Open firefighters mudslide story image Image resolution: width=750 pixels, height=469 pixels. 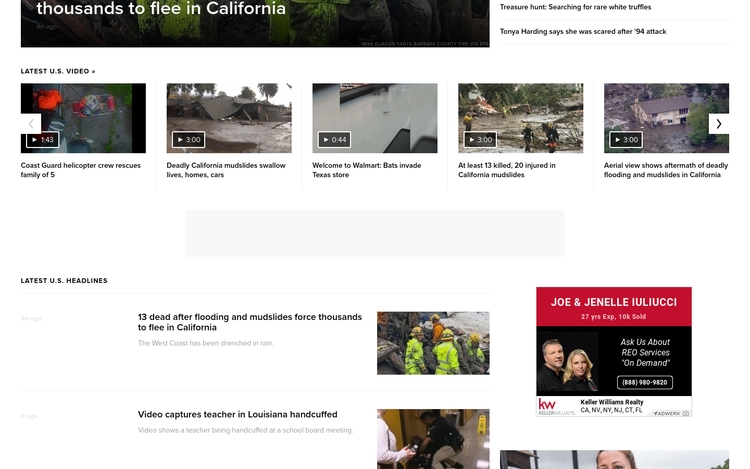click(x=433, y=343)
